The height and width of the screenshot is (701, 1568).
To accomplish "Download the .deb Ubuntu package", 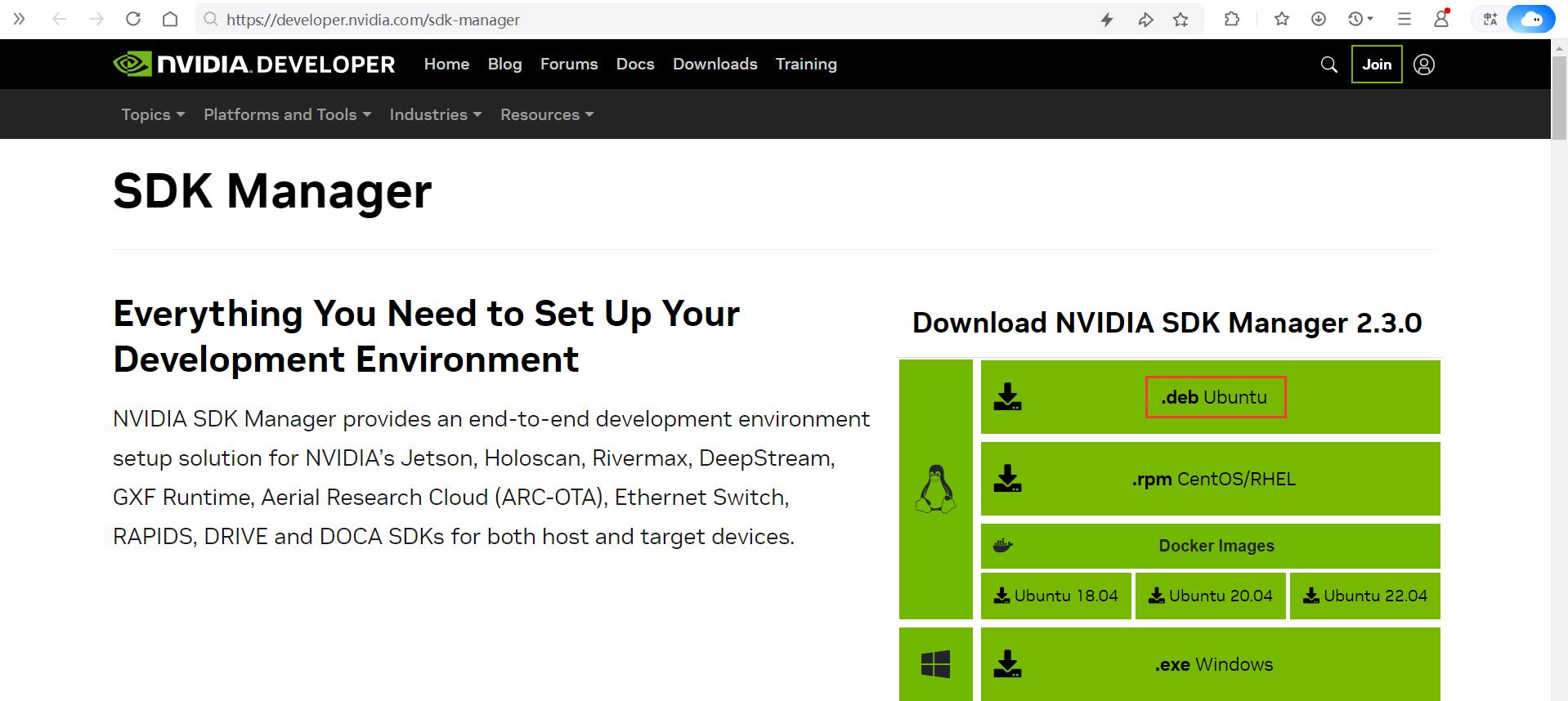I will pos(1211,397).
